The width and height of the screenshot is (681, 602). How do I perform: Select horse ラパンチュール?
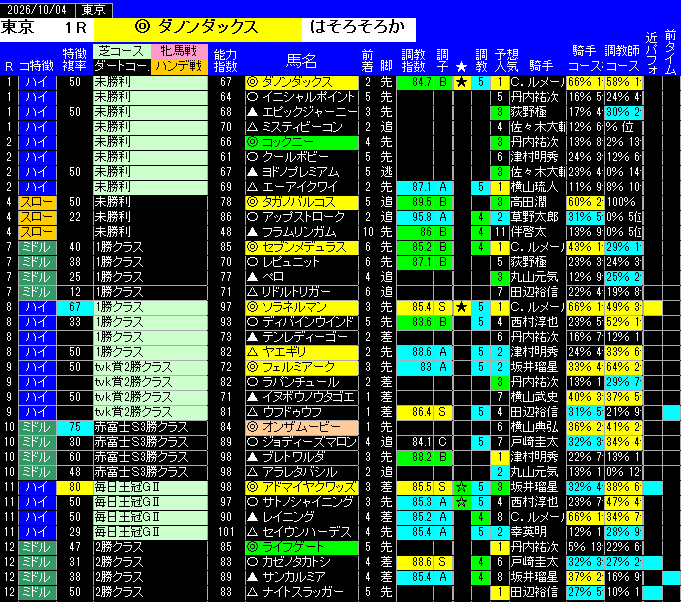302,382
